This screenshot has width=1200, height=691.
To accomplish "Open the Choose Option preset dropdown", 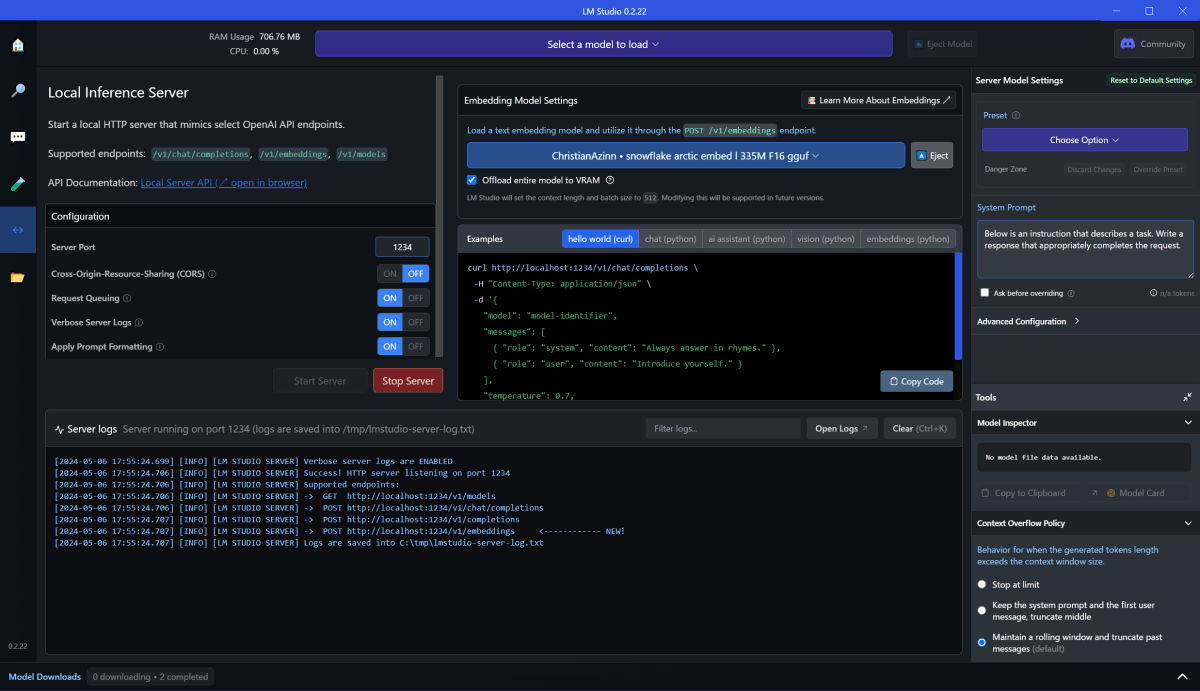I will pyautogui.click(x=1084, y=140).
